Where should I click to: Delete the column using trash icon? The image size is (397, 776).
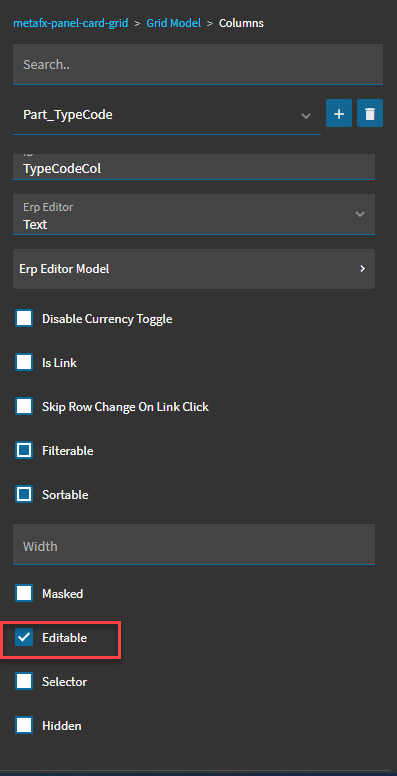370,113
